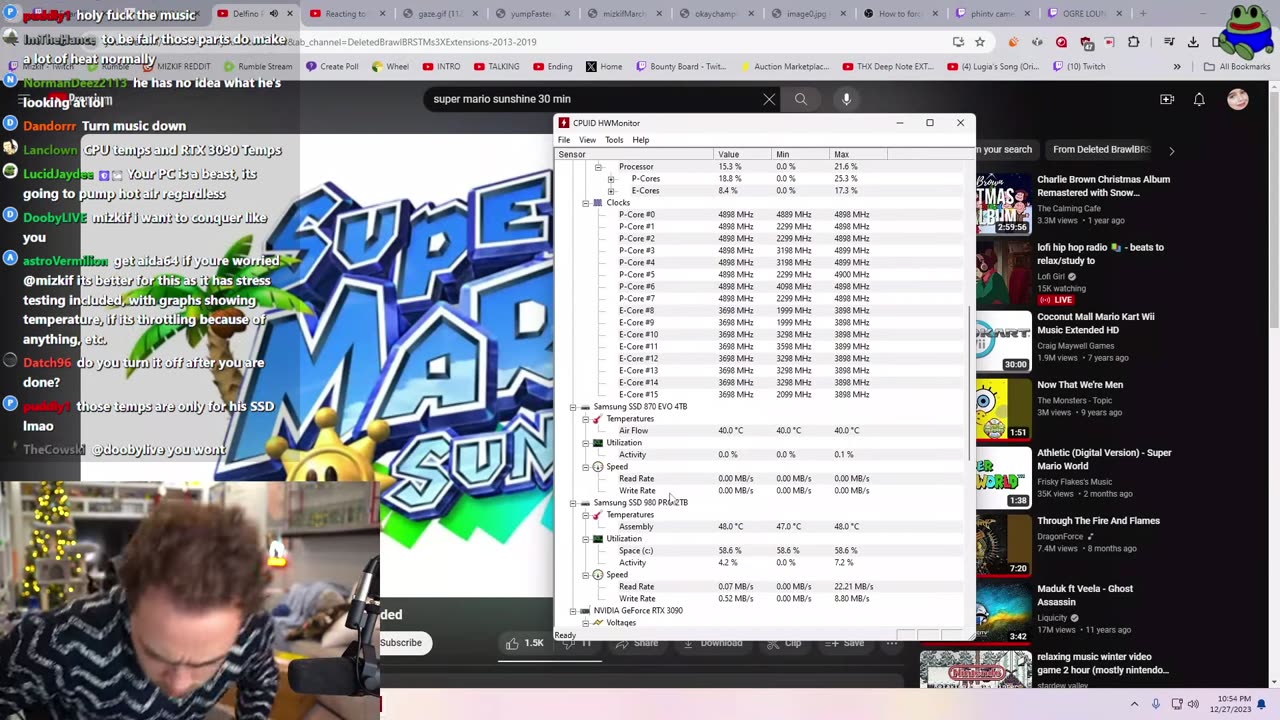The width and height of the screenshot is (1280, 720).
Task: Click the Max column header
Action: coord(859,155)
